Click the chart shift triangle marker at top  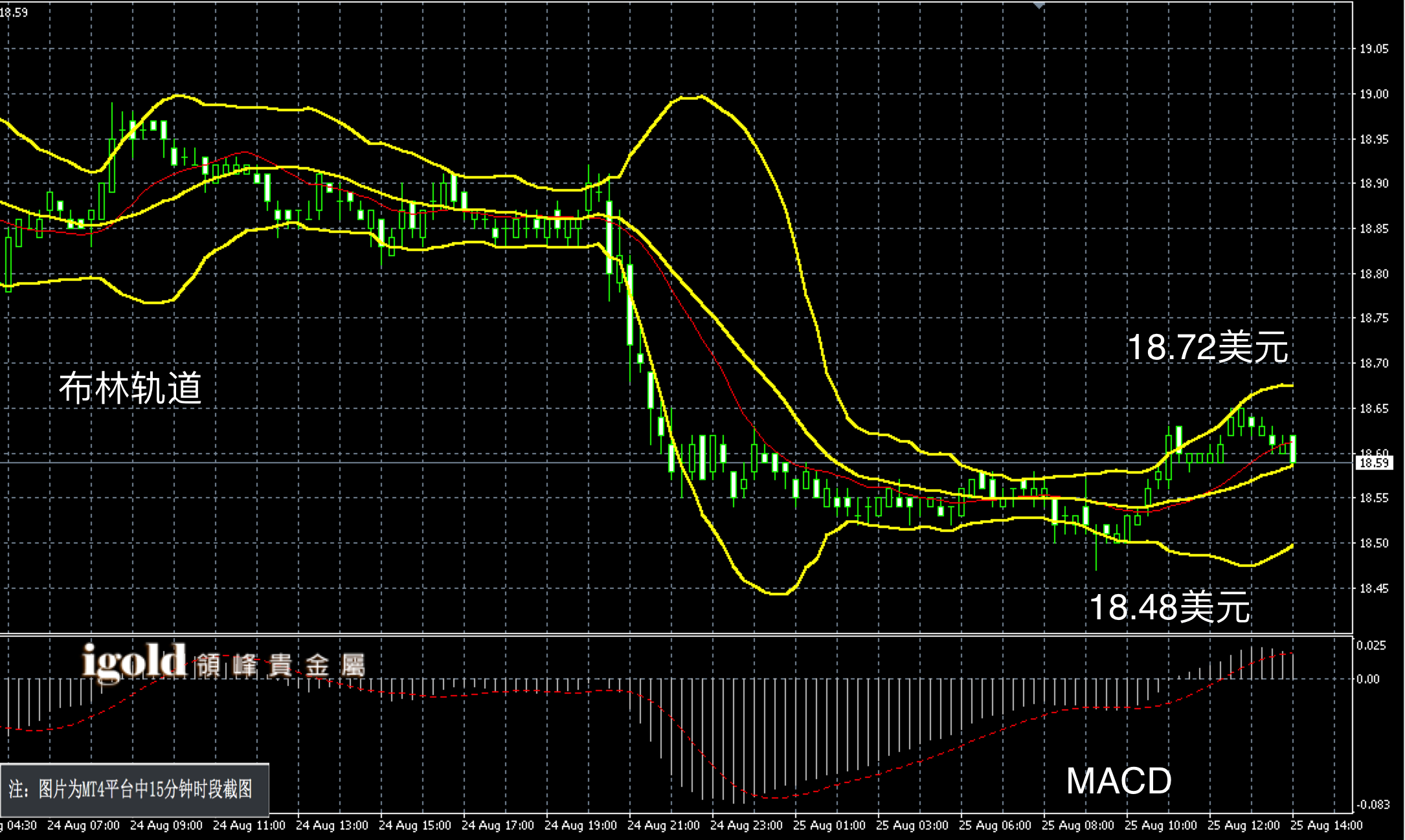pyautogui.click(x=1039, y=5)
